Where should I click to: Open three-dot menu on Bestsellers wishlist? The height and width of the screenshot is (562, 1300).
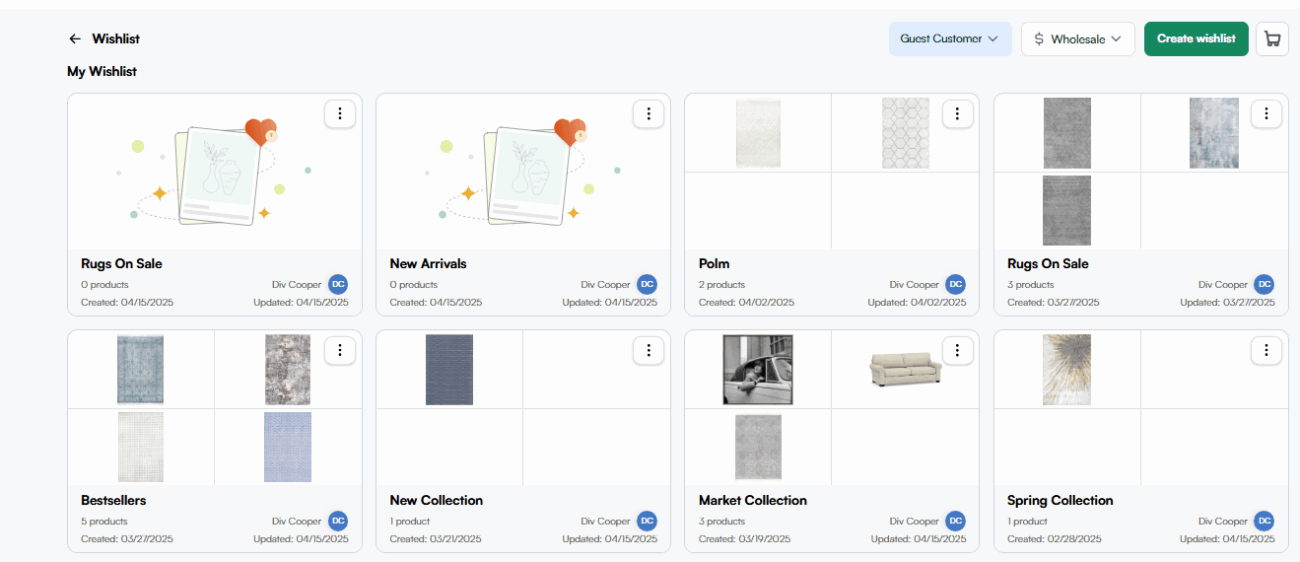coord(340,350)
